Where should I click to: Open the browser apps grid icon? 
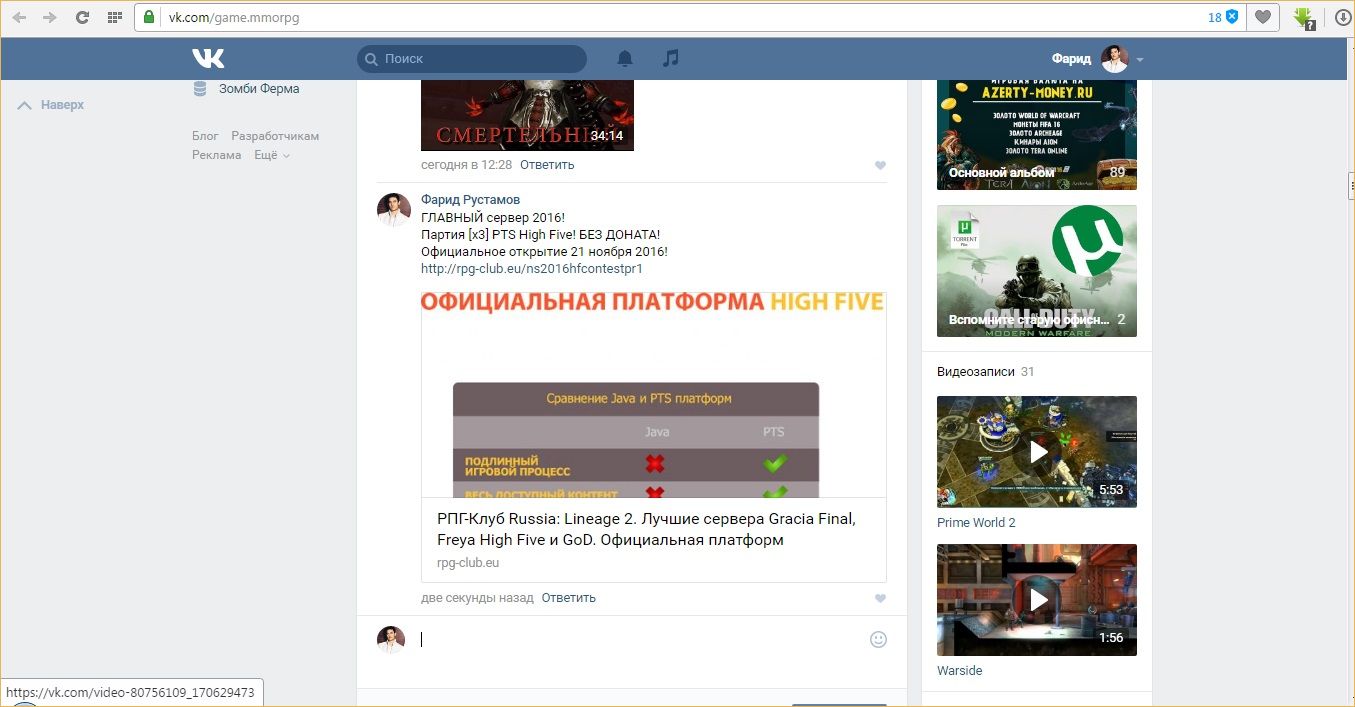[114, 17]
